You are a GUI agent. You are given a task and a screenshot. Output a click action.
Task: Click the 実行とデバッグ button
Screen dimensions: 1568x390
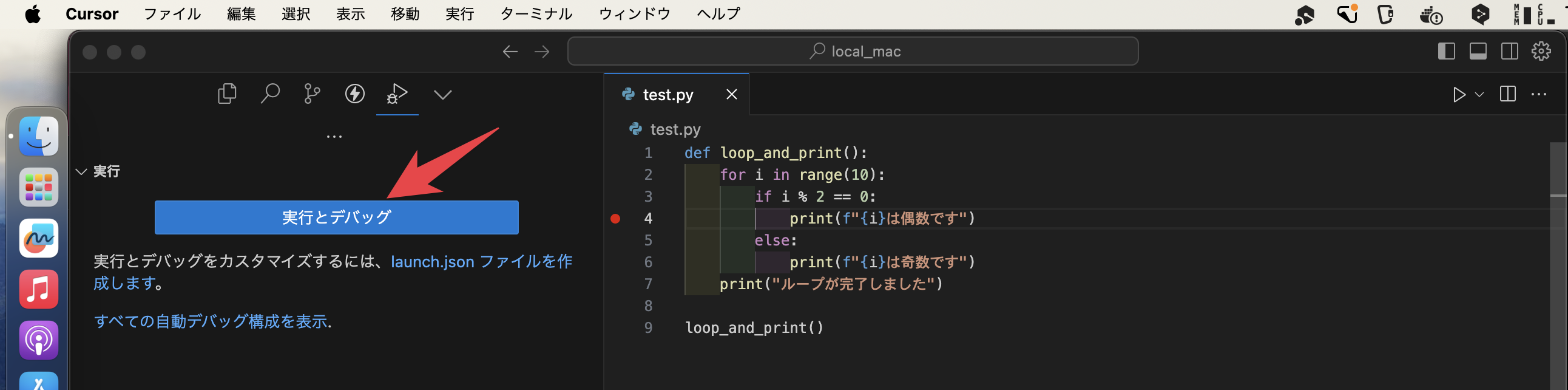(336, 217)
